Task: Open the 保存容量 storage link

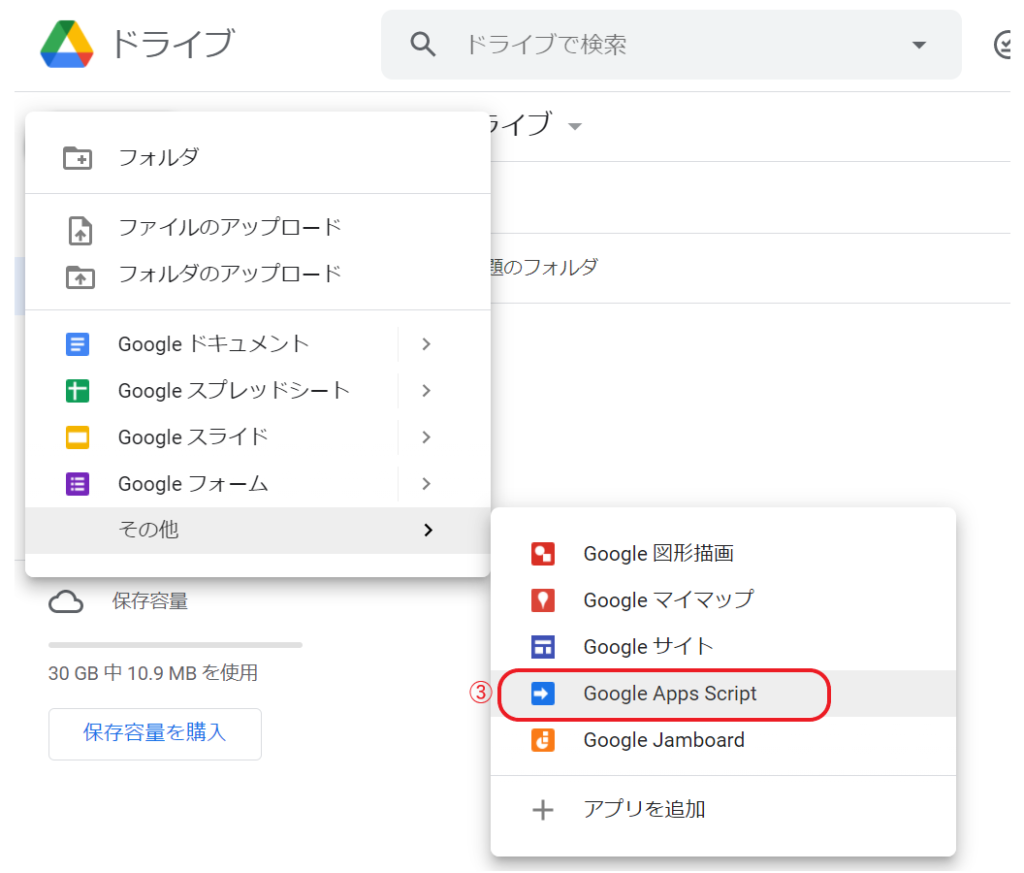Action: click(150, 601)
